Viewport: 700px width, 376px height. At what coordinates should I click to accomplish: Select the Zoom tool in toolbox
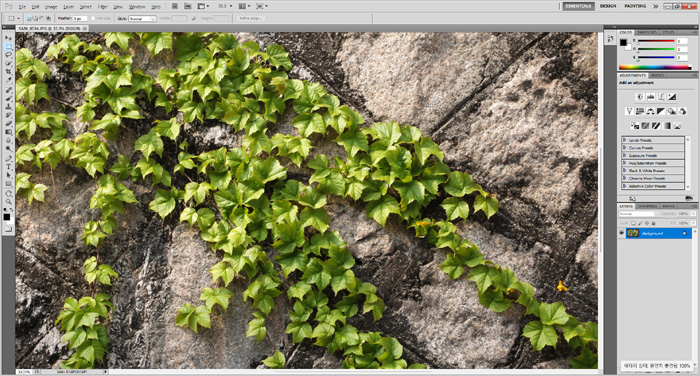(x=8, y=202)
